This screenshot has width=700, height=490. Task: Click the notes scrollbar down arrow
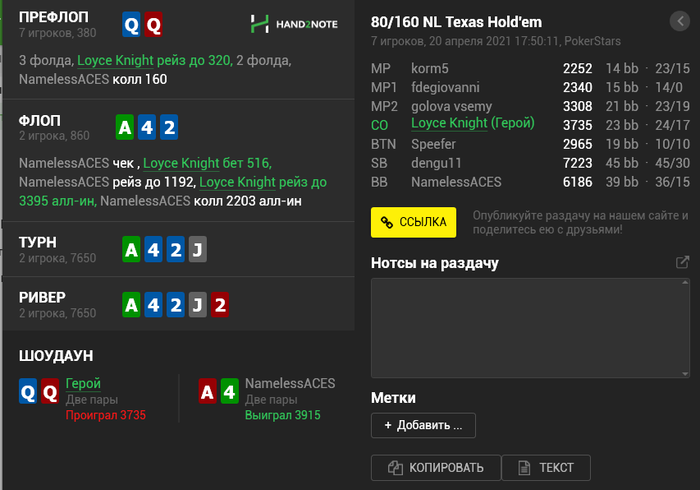pyautogui.click(x=685, y=374)
